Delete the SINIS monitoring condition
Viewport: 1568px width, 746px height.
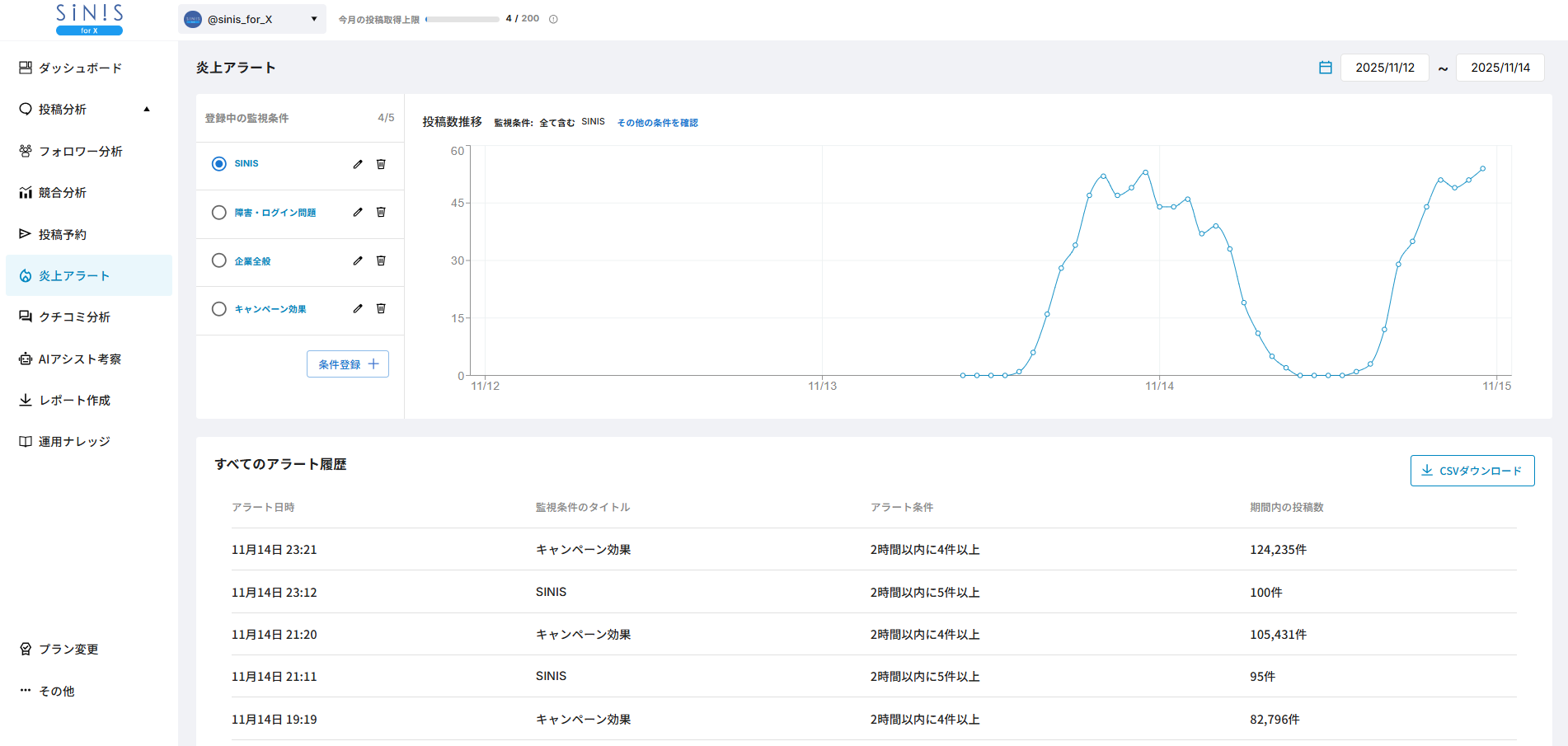click(x=381, y=164)
